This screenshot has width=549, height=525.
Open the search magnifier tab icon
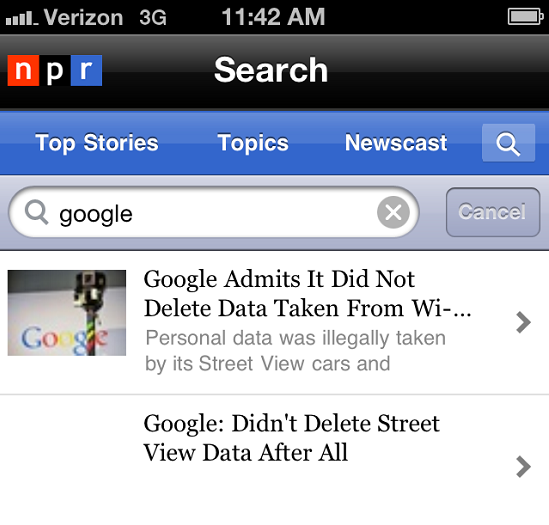click(x=508, y=143)
